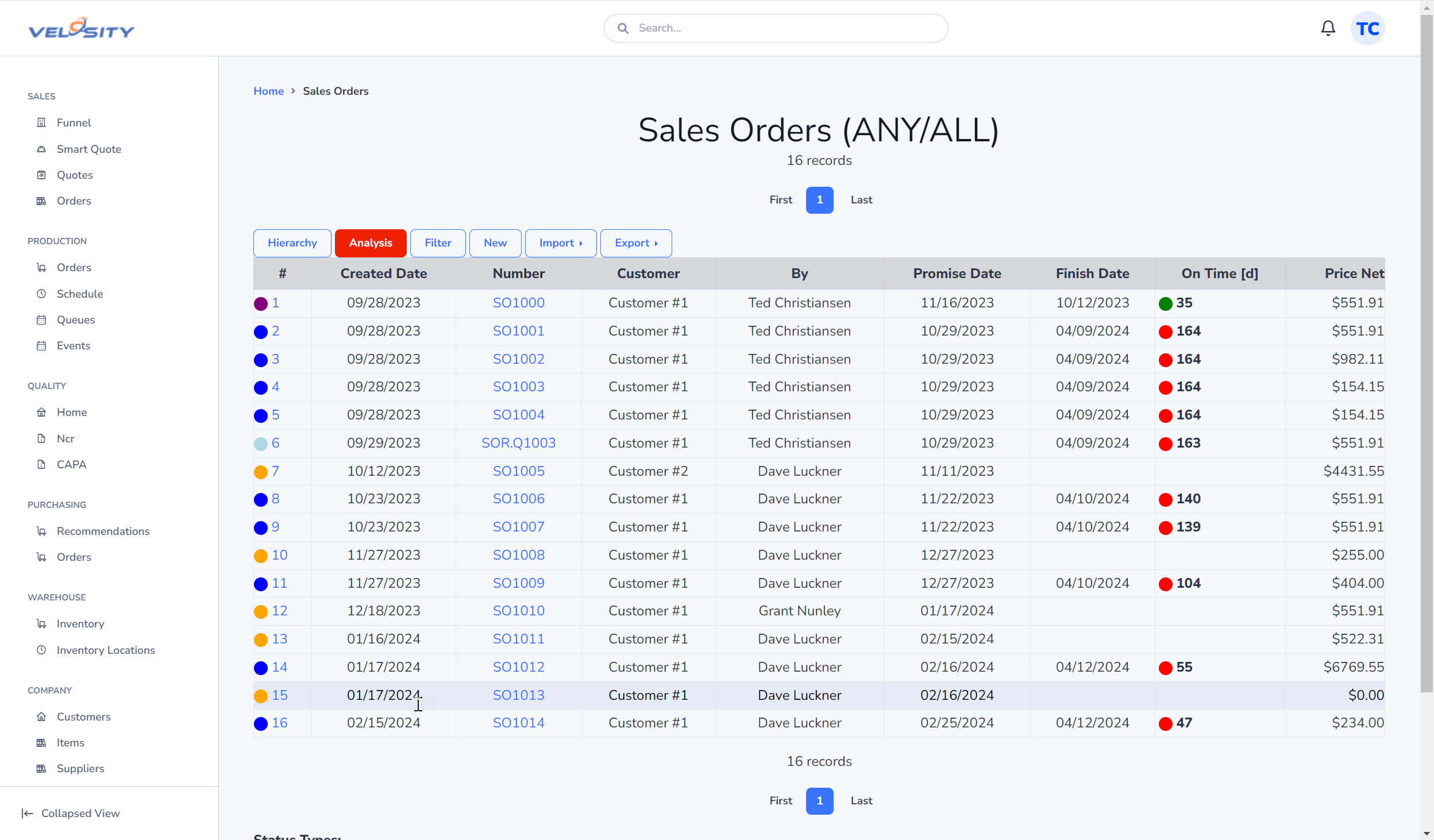Click the Funnel sidebar icon

point(41,122)
